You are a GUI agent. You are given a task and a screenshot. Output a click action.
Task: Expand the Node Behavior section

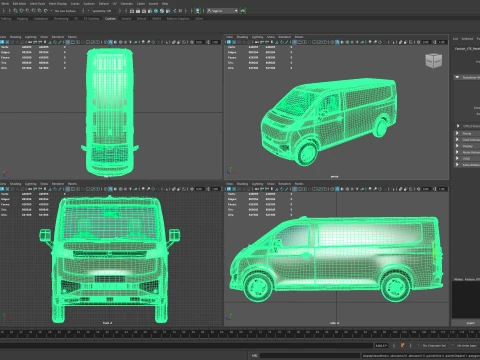457,152
